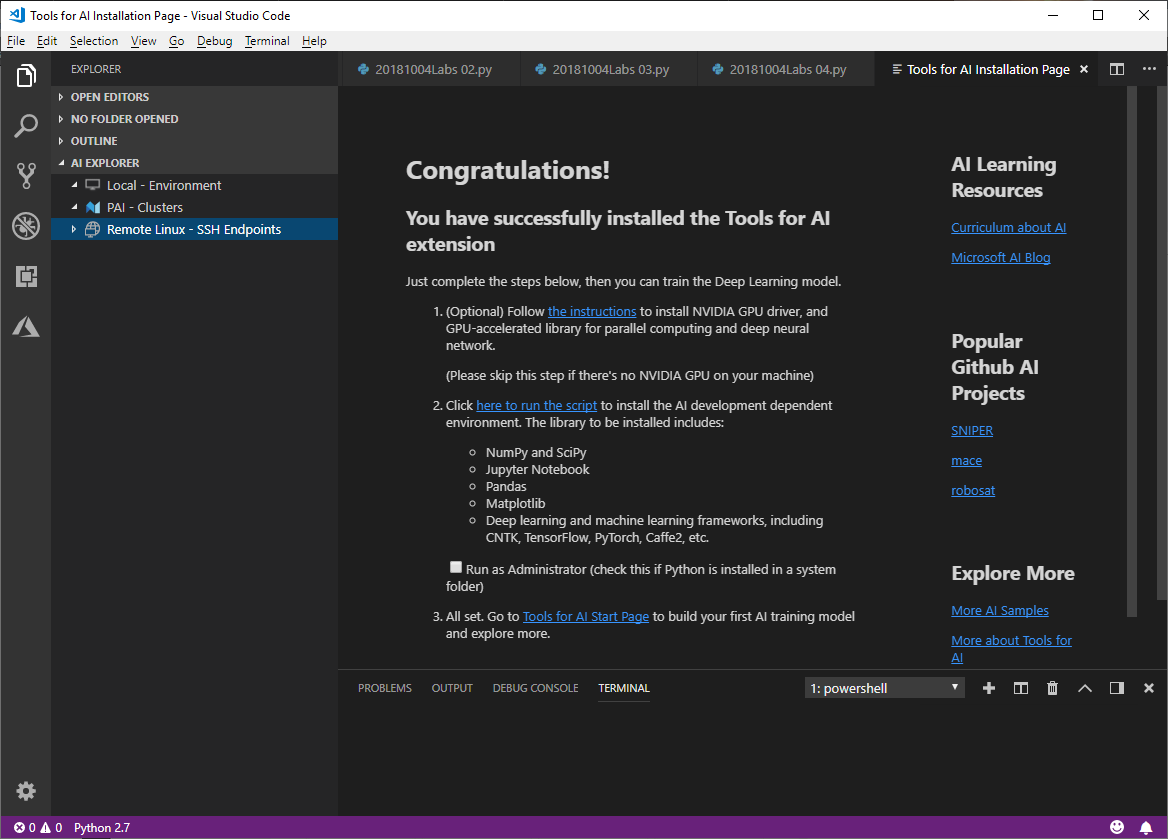Open the File menu

(x=16, y=41)
